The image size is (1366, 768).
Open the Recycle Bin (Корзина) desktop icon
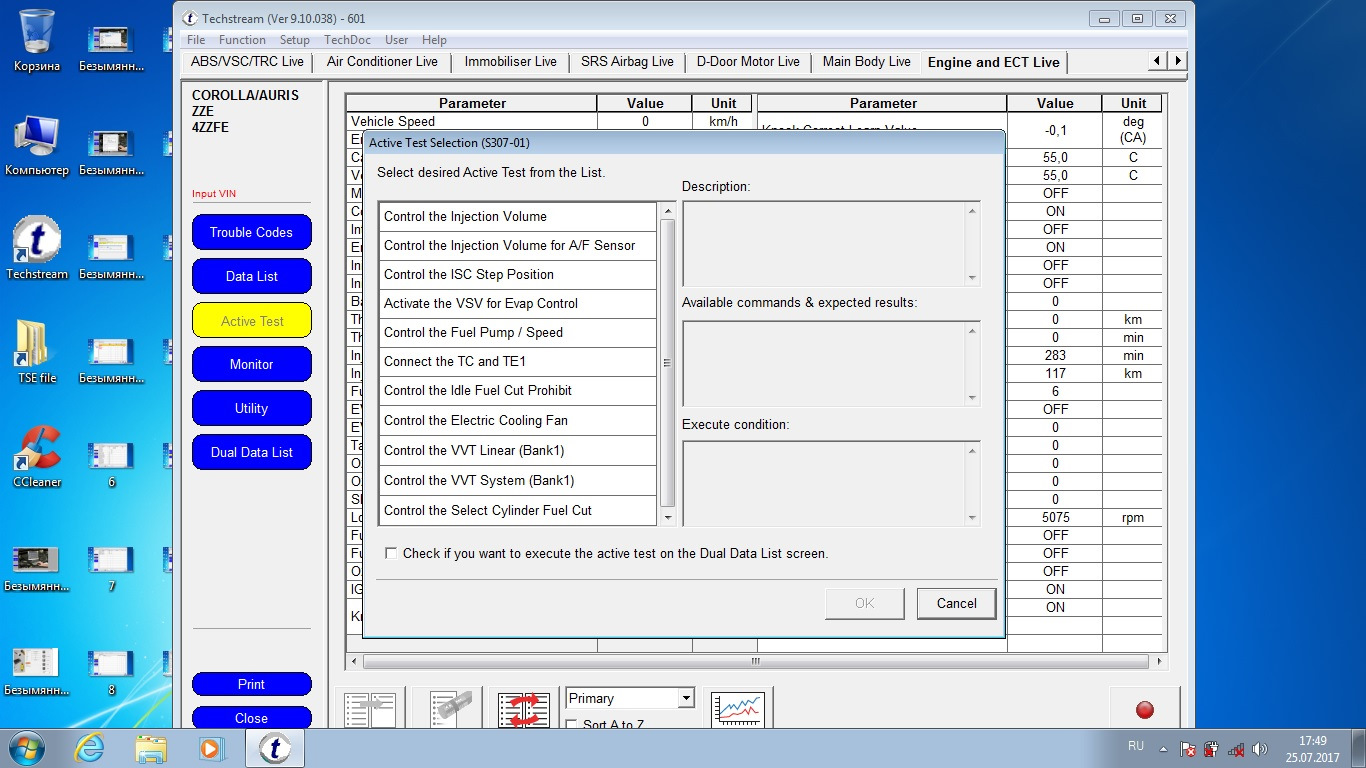pyautogui.click(x=37, y=40)
